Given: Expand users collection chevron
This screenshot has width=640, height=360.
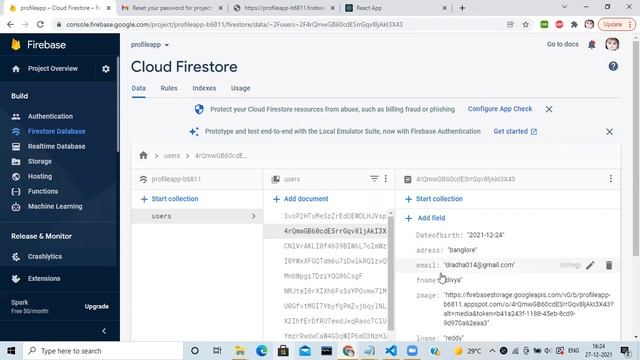Looking at the screenshot, I should [x=253, y=216].
